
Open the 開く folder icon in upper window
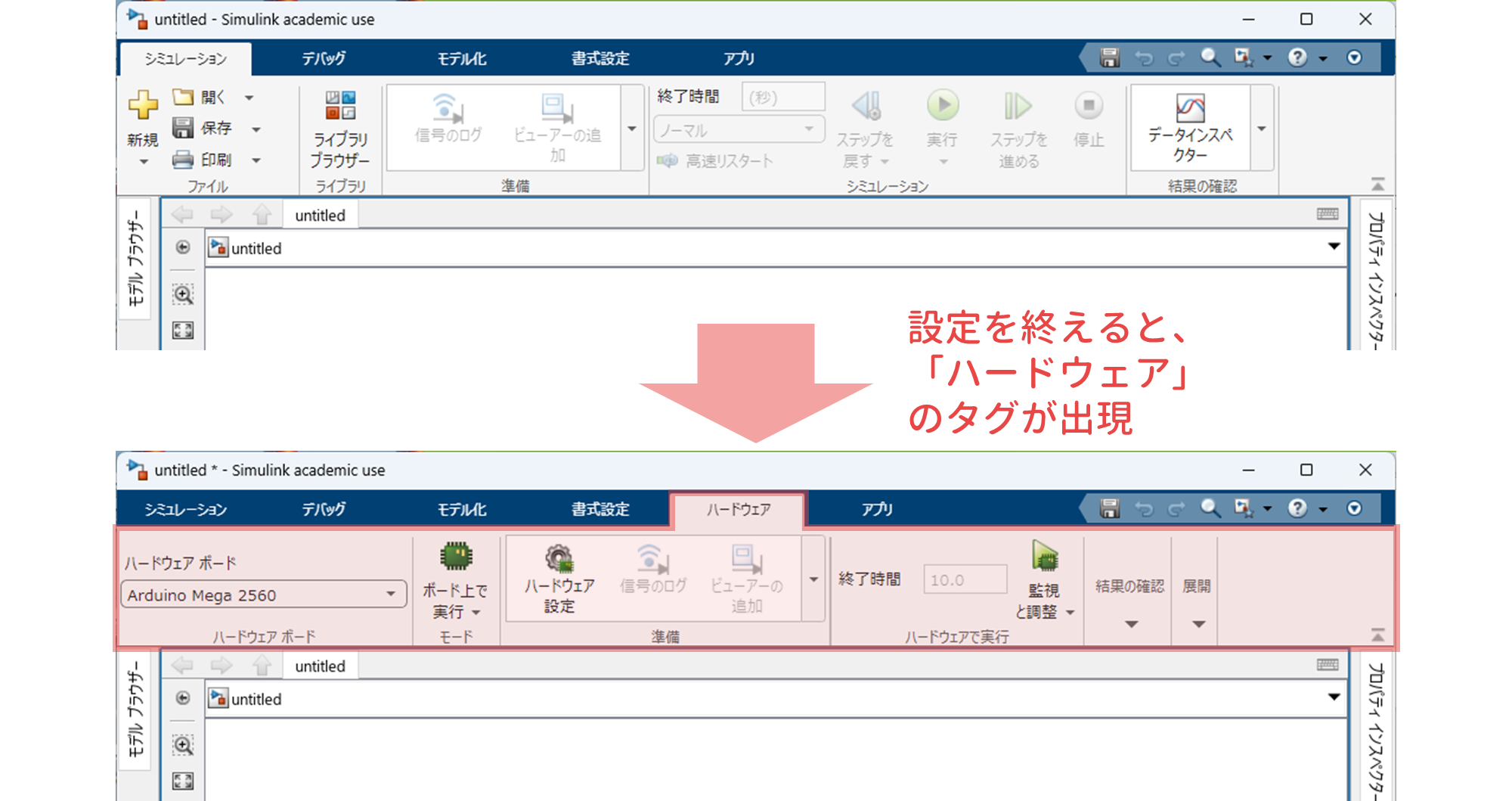point(183,97)
